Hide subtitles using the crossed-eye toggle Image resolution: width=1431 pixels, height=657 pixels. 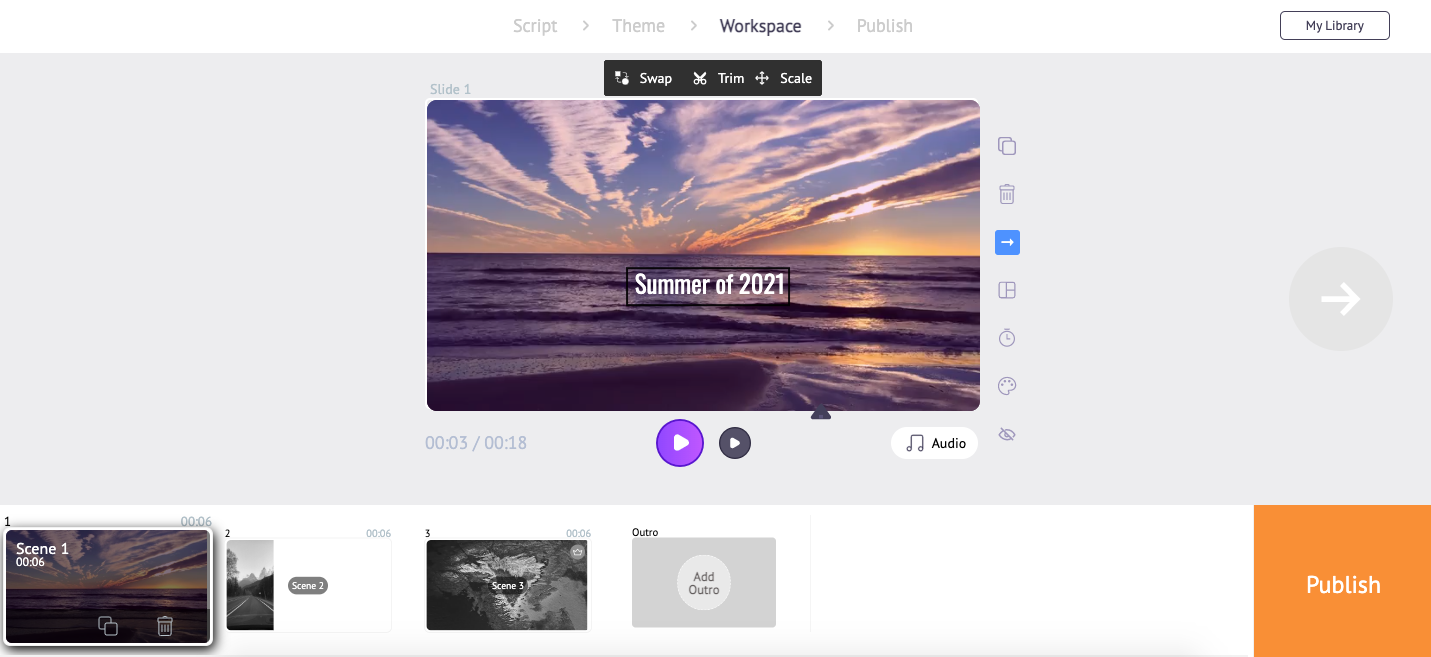click(1007, 433)
